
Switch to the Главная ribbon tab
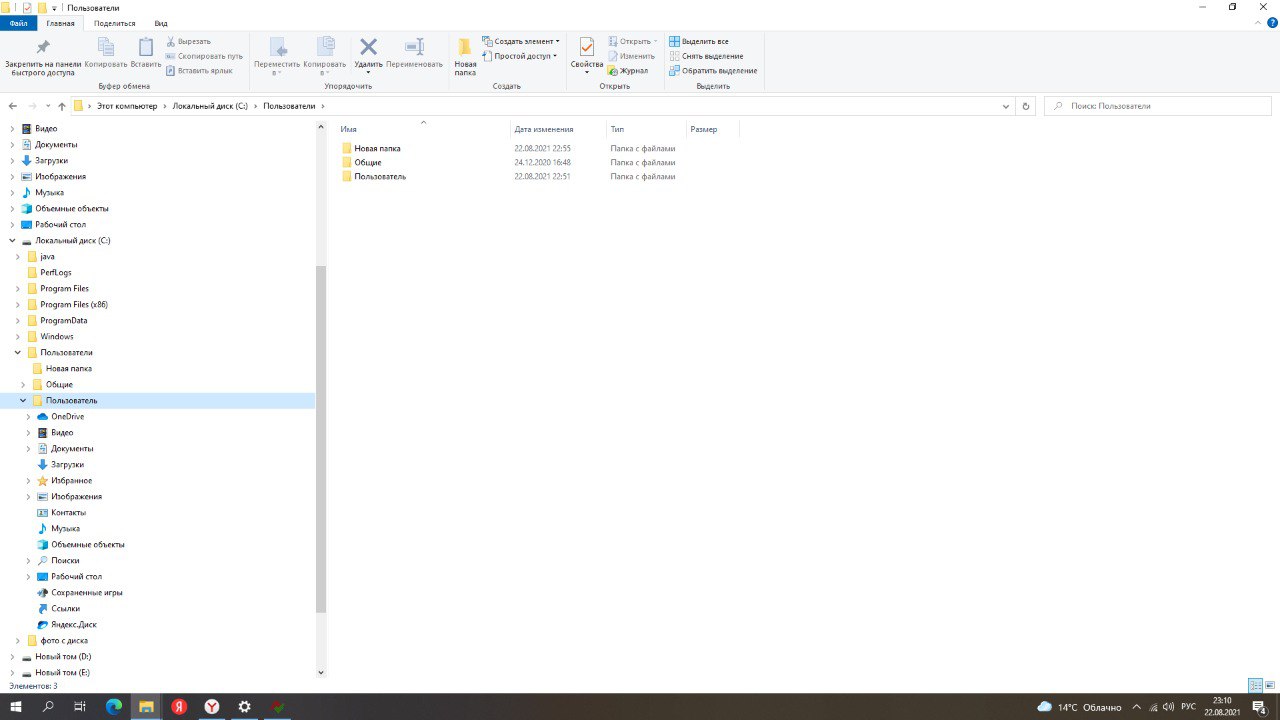(60, 23)
